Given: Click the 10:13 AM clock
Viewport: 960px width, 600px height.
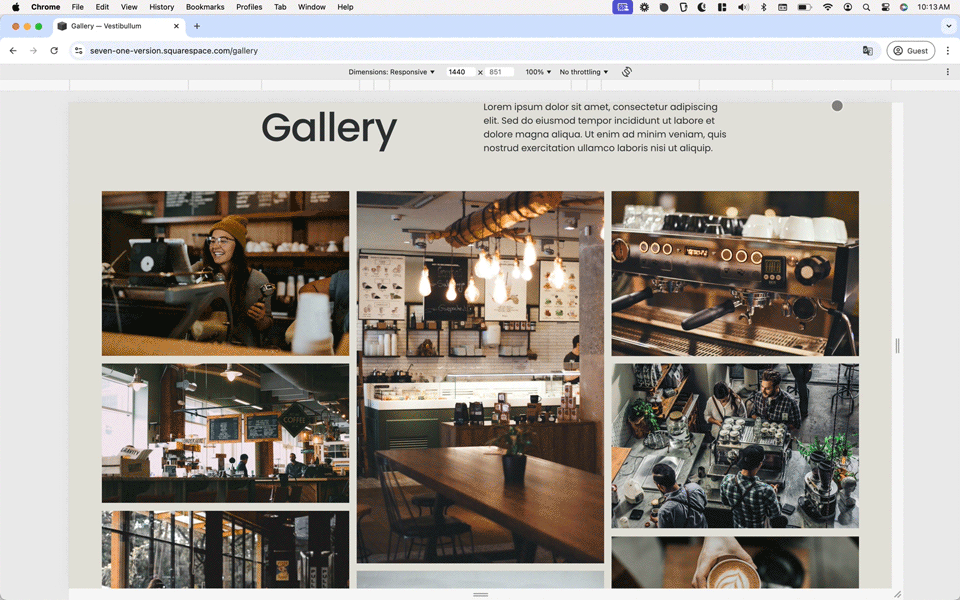Looking at the screenshot, I should click(934, 7).
